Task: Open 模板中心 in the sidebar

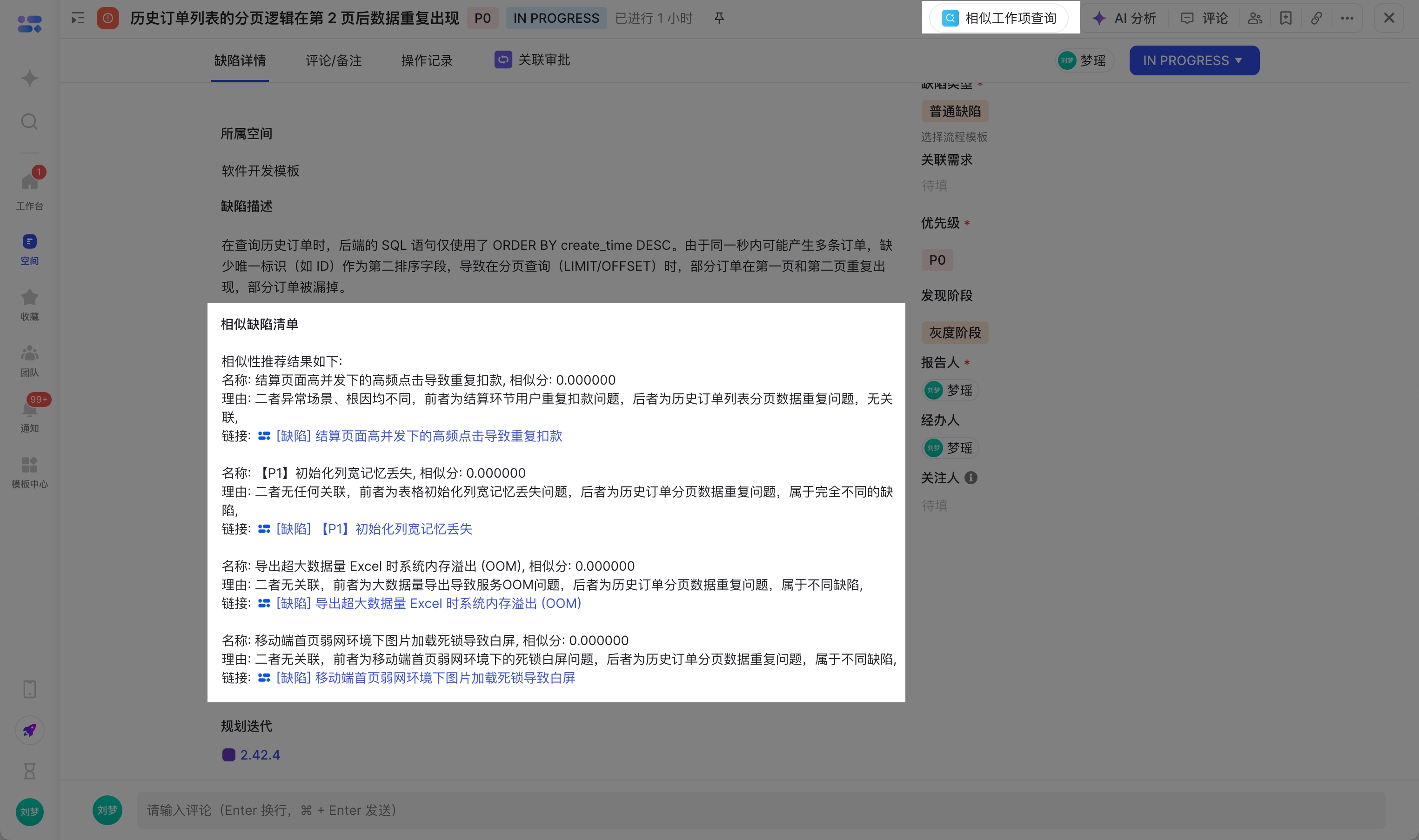Action: [x=29, y=473]
